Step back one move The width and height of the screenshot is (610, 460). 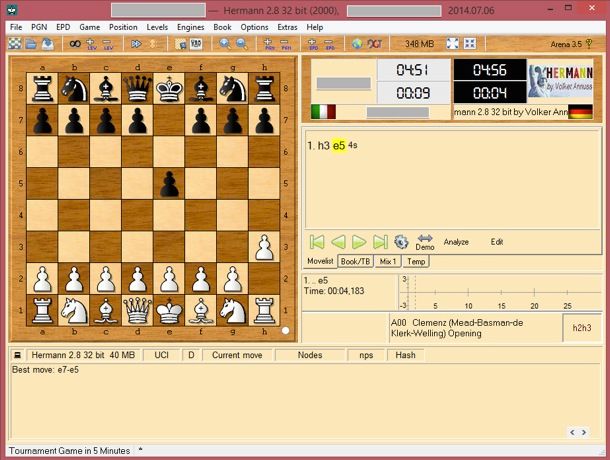(338, 242)
